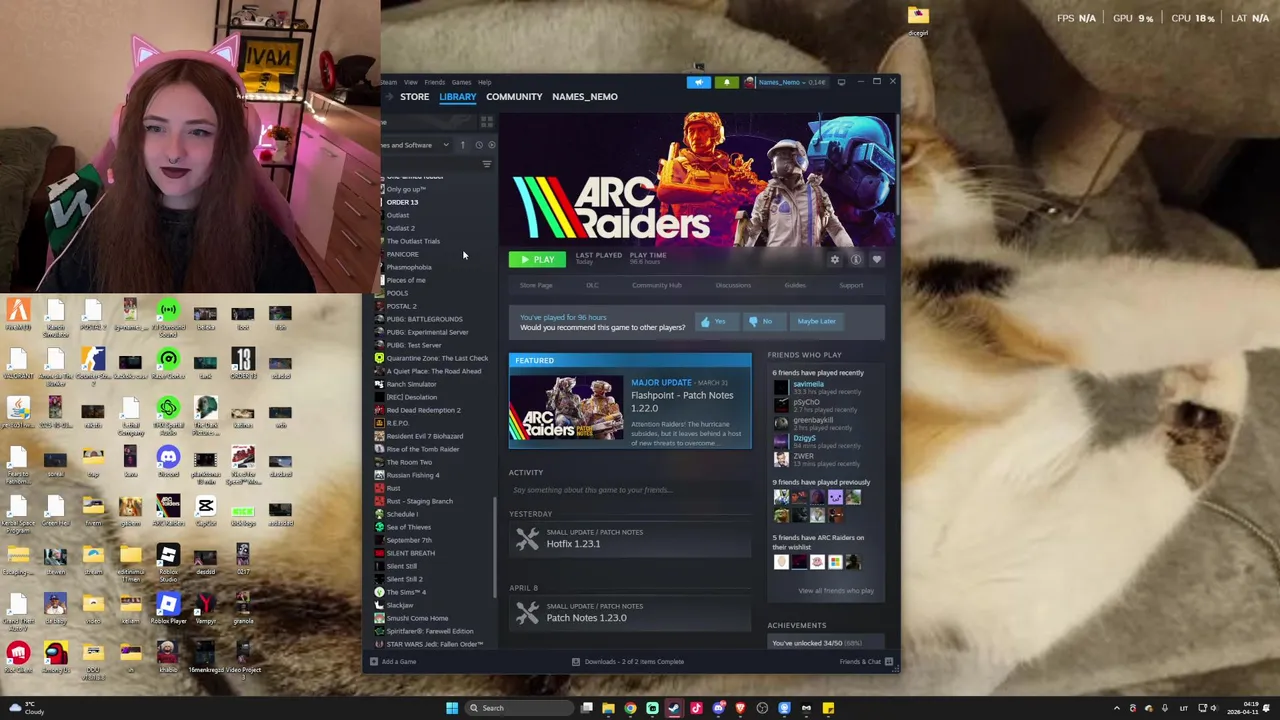Open File Explorer in taskbar
Screen dimensions: 1280x720
pyautogui.click(x=608, y=708)
